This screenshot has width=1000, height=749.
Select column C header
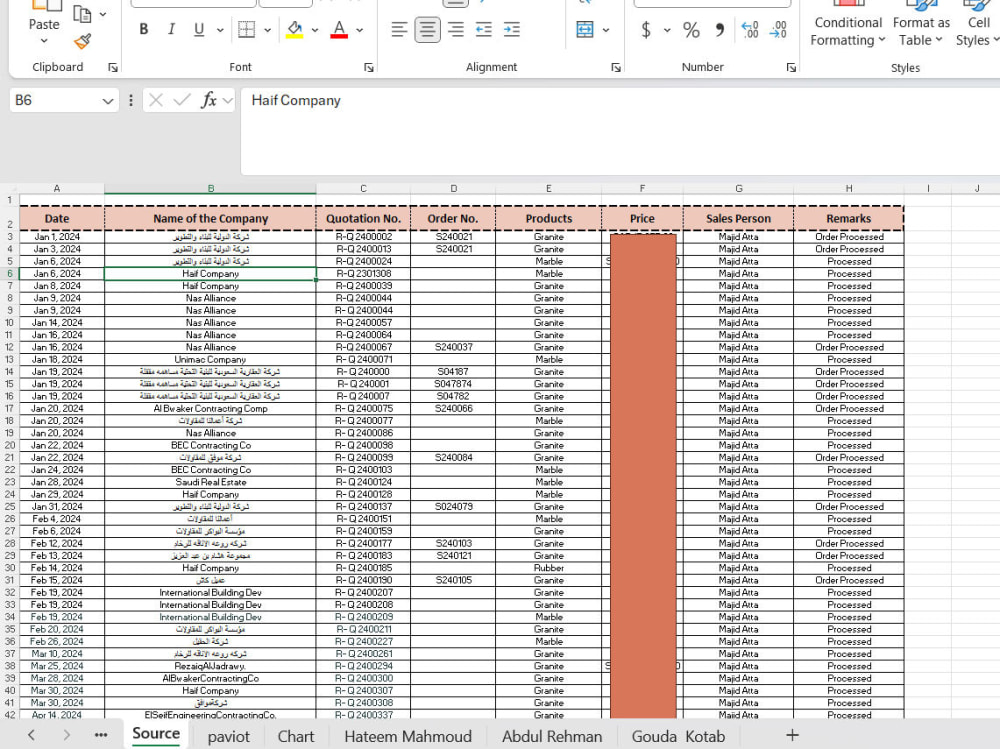364,189
